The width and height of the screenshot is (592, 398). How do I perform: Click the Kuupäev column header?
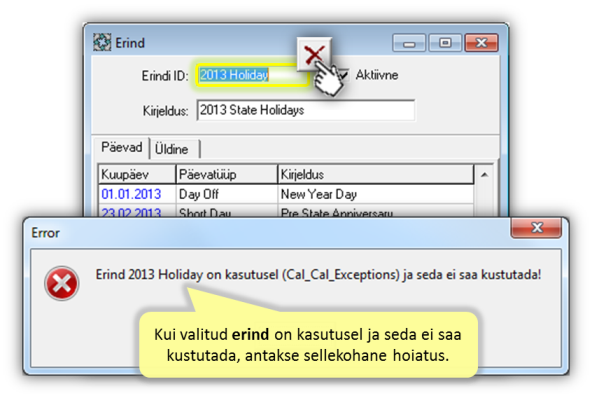(x=137, y=174)
